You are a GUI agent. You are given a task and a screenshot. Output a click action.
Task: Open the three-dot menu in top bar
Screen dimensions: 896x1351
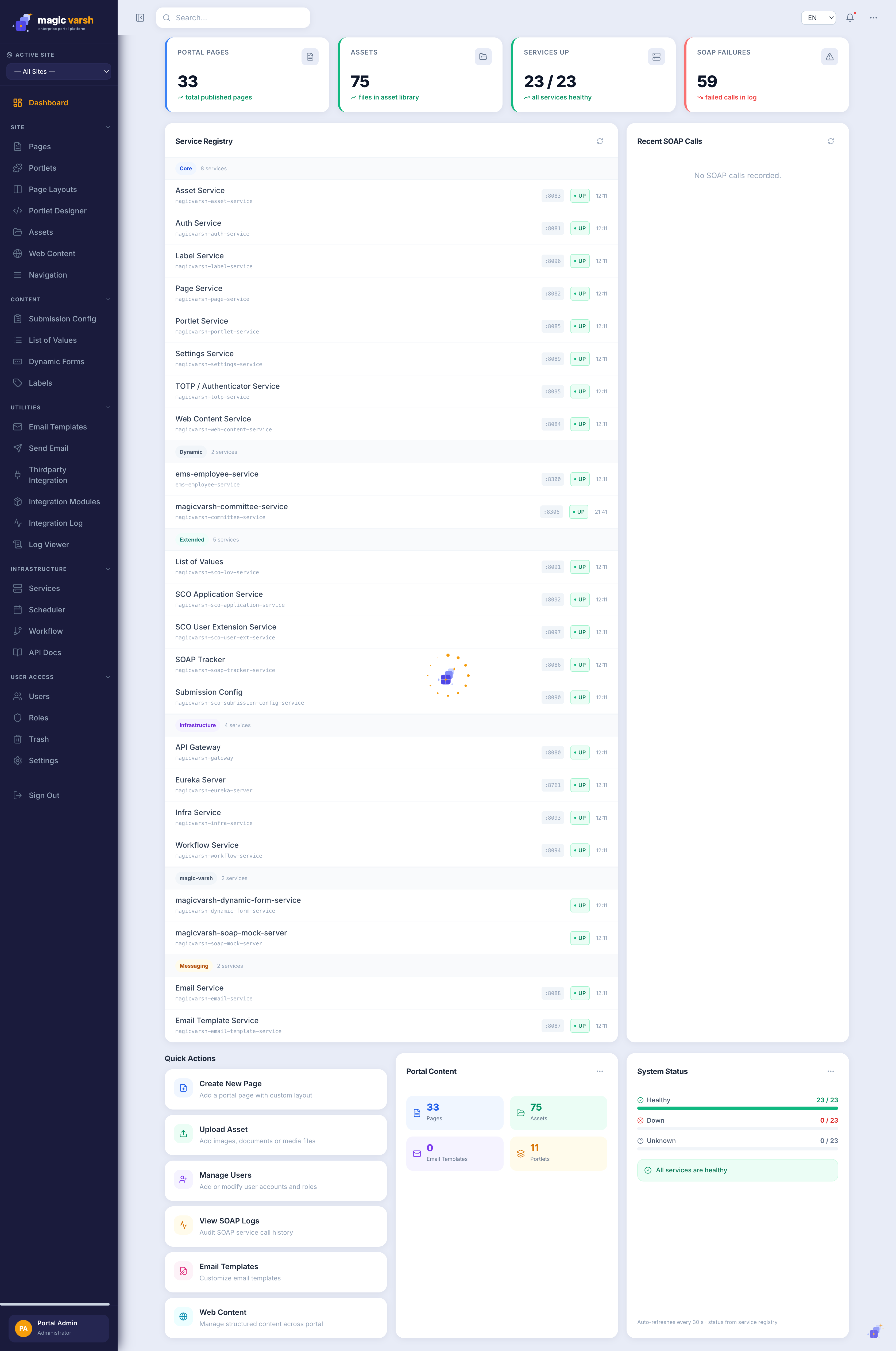[x=873, y=18]
